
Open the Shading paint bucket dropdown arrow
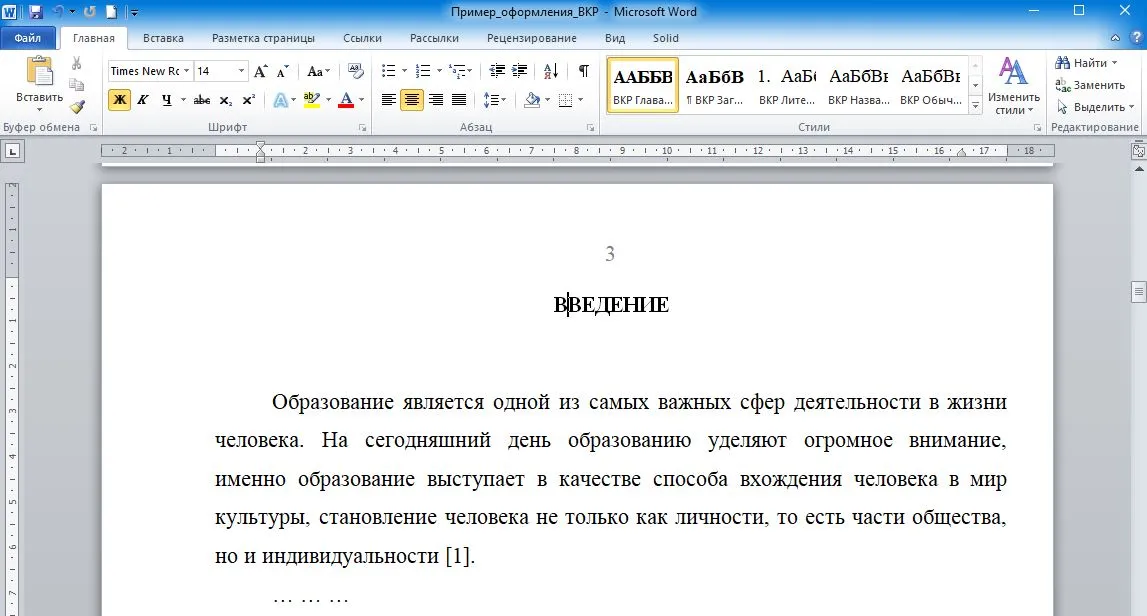(x=547, y=100)
